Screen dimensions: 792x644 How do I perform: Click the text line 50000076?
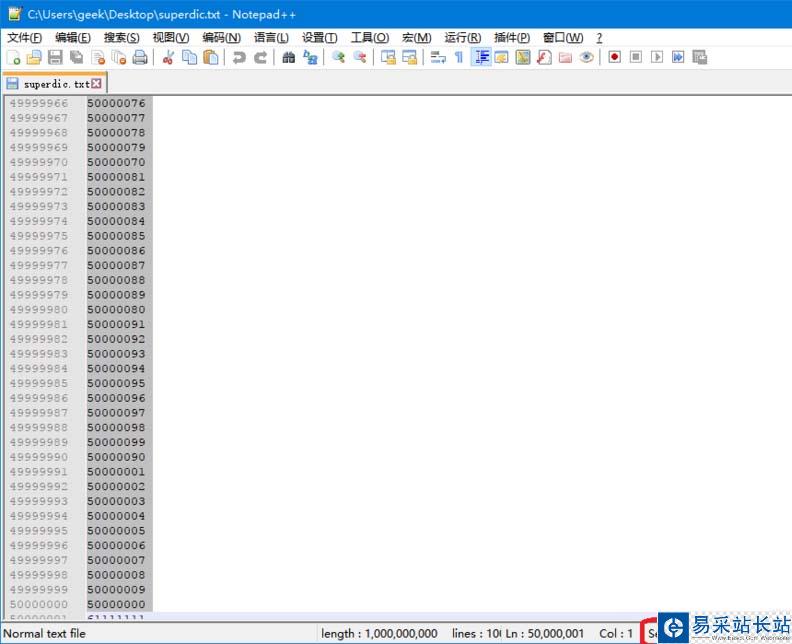pyautogui.click(x=116, y=103)
